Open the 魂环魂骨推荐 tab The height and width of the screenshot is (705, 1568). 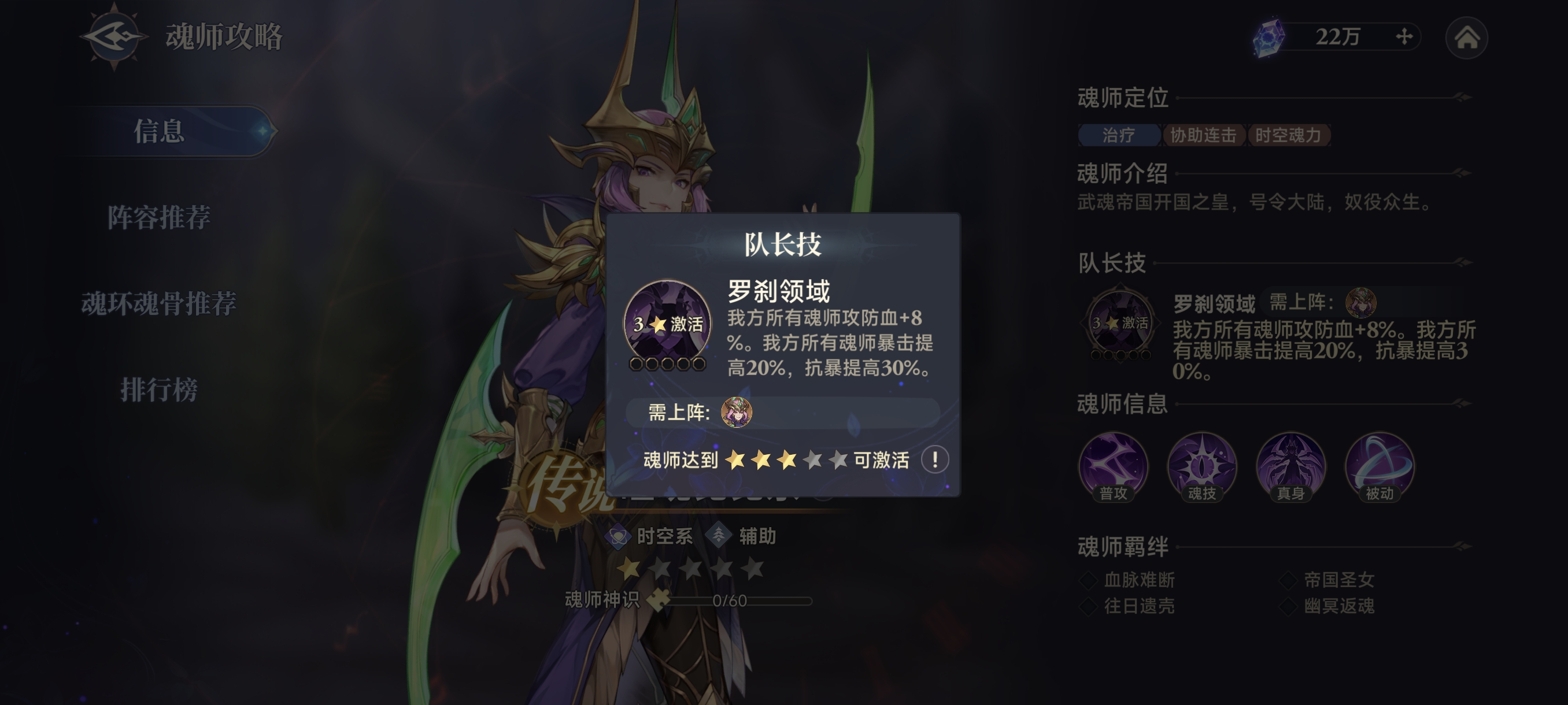point(160,303)
